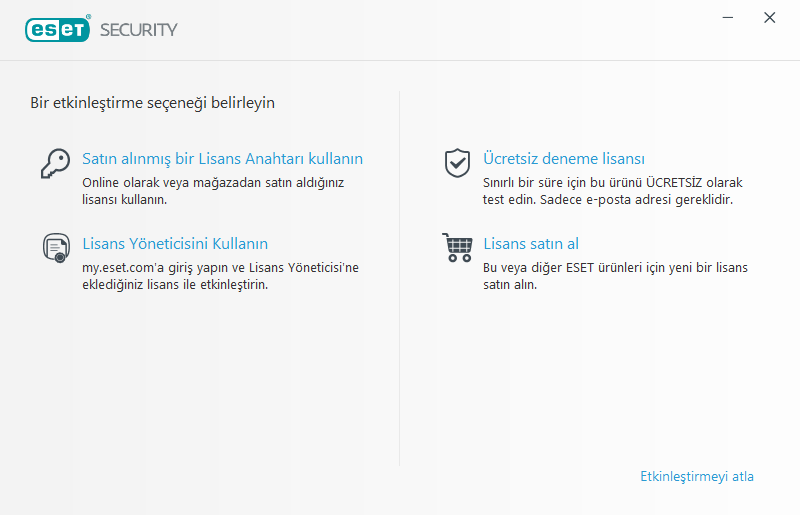Viewport: 800px width, 515px height.
Task: Click the shopping cart icon
Action: (x=457, y=247)
